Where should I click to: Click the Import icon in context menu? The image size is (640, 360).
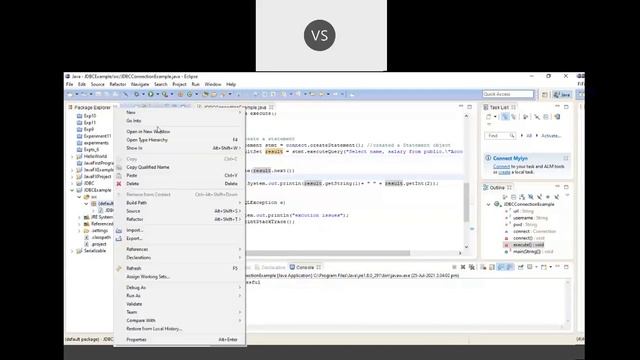pos(119,230)
